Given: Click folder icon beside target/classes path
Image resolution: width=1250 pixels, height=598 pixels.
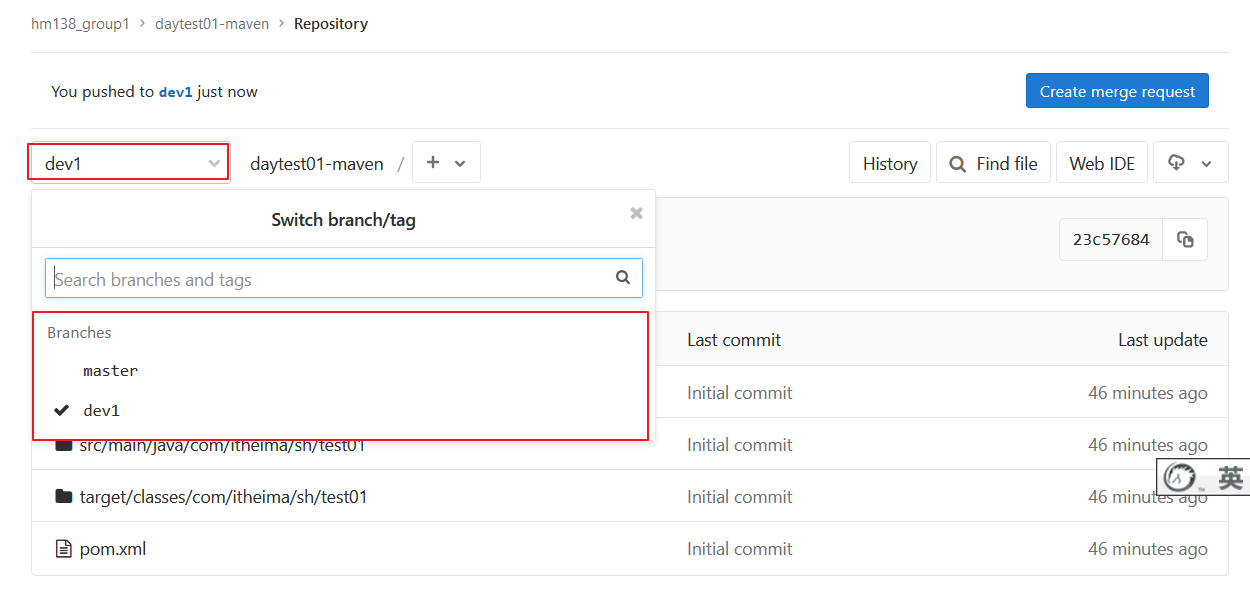Looking at the screenshot, I should coord(64,497).
